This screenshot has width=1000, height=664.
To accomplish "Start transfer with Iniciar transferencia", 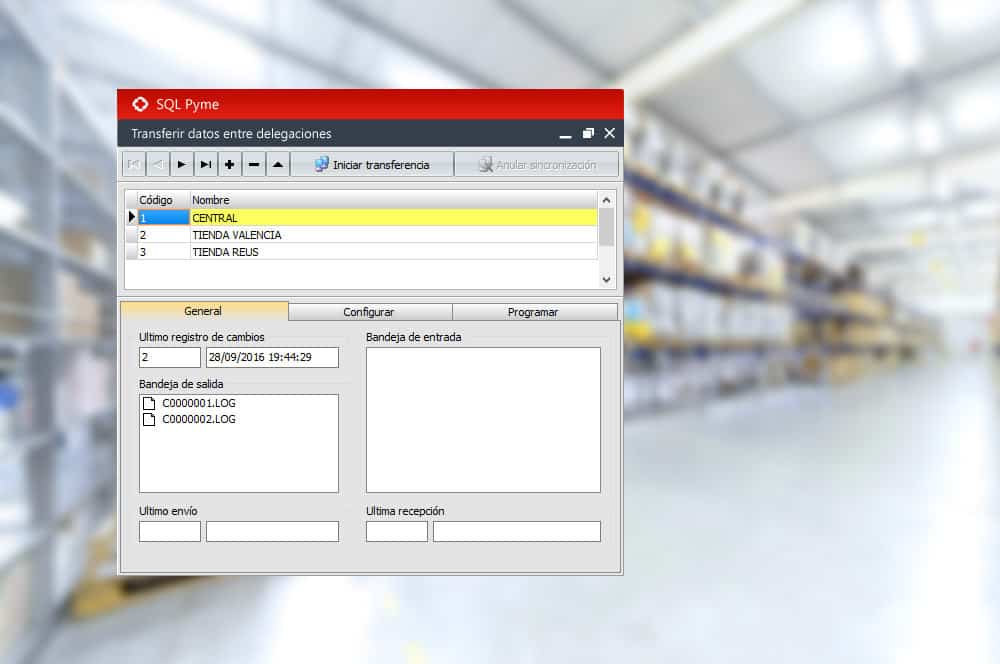I will pyautogui.click(x=372, y=165).
